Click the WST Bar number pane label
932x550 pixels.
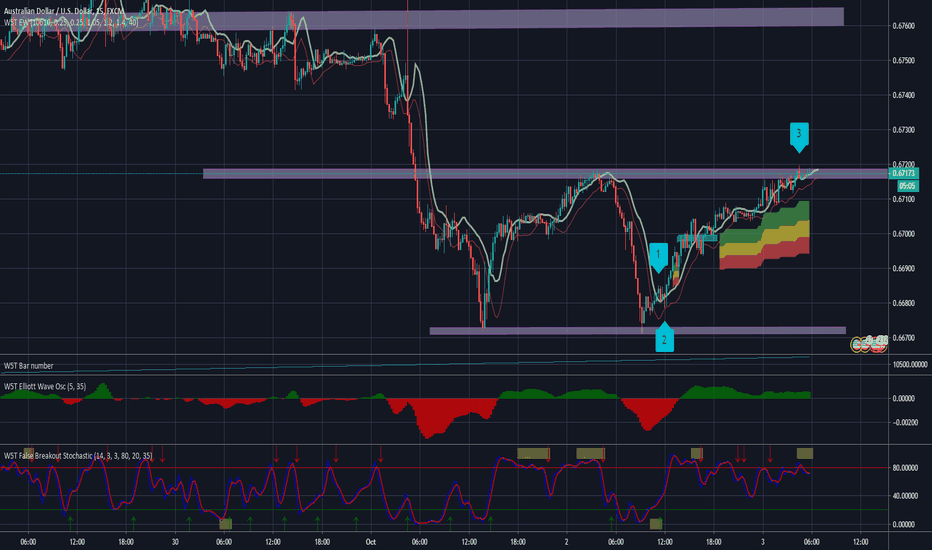[x=29, y=366]
